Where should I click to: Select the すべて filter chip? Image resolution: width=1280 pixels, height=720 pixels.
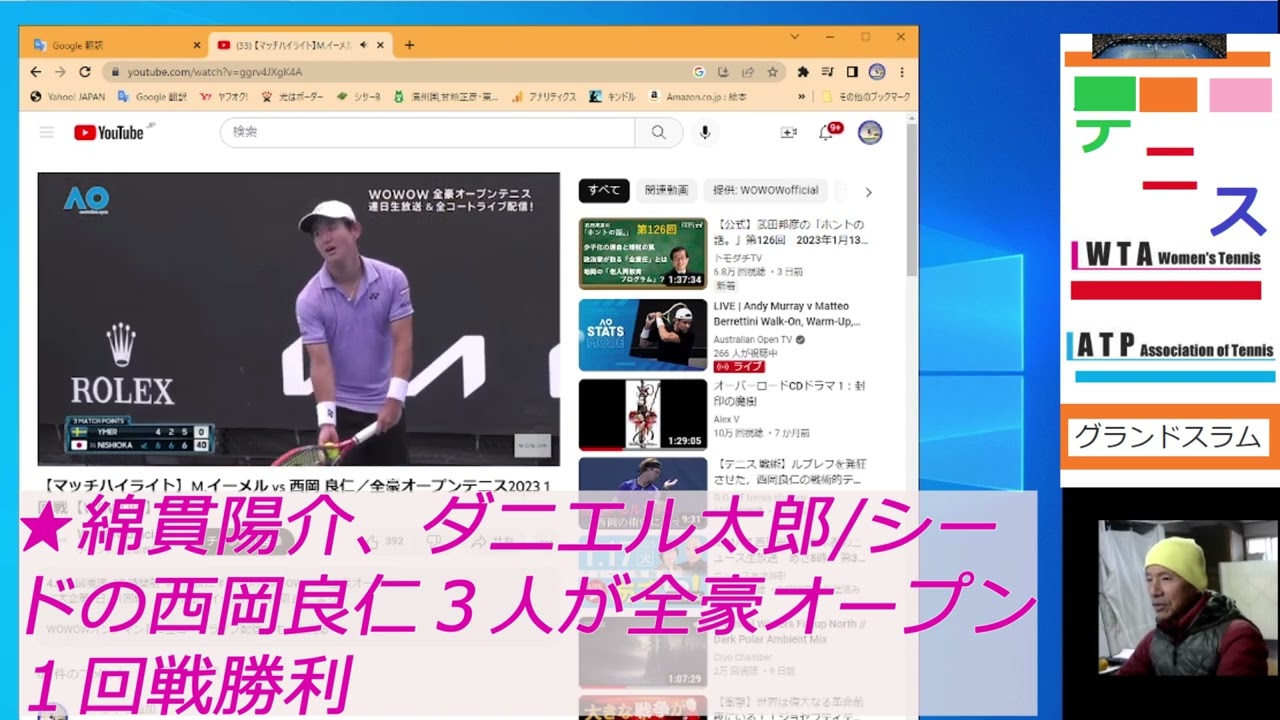[604, 190]
